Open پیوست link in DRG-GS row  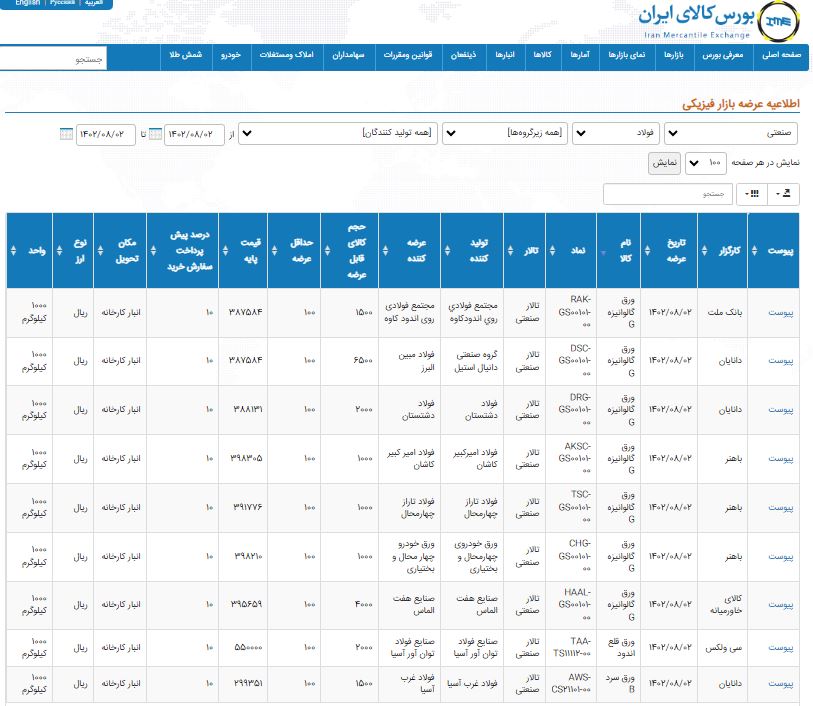tap(780, 410)
